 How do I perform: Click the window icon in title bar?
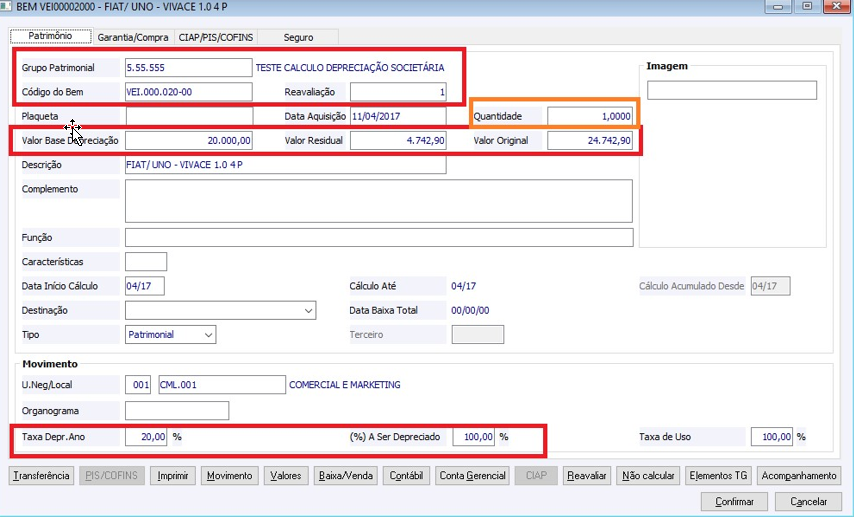[x=6, y=7]
